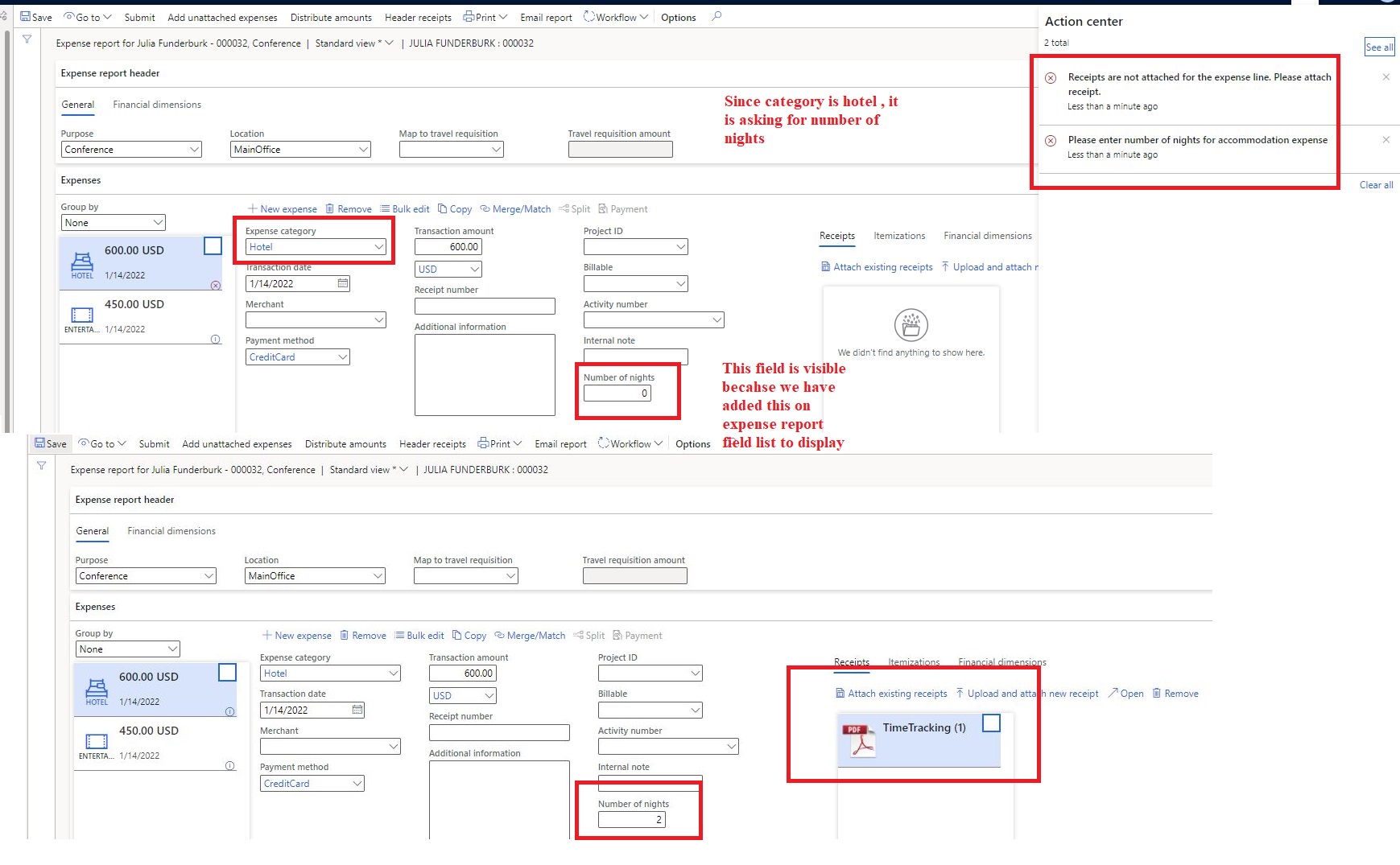
Task: Click the error icon beside the receipts not attached message
Action: point(1051,78)
